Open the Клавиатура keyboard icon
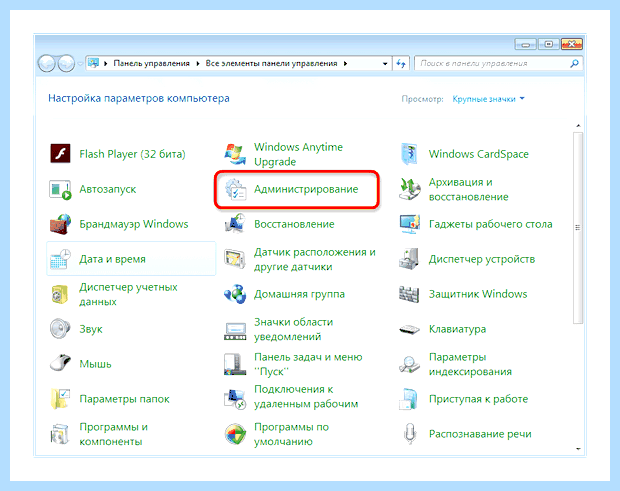This screenshot has height=491, width=620. click(409, 329)
